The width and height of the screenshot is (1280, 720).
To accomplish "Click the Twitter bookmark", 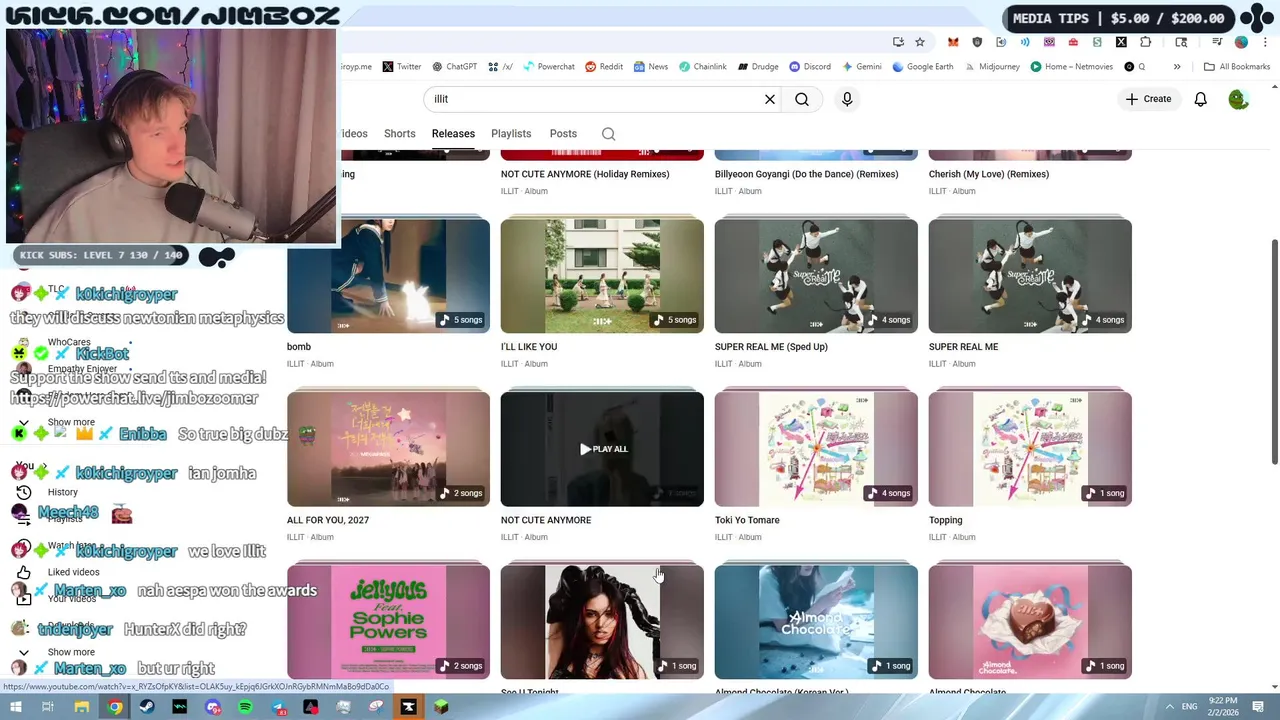I will (401, 67).
